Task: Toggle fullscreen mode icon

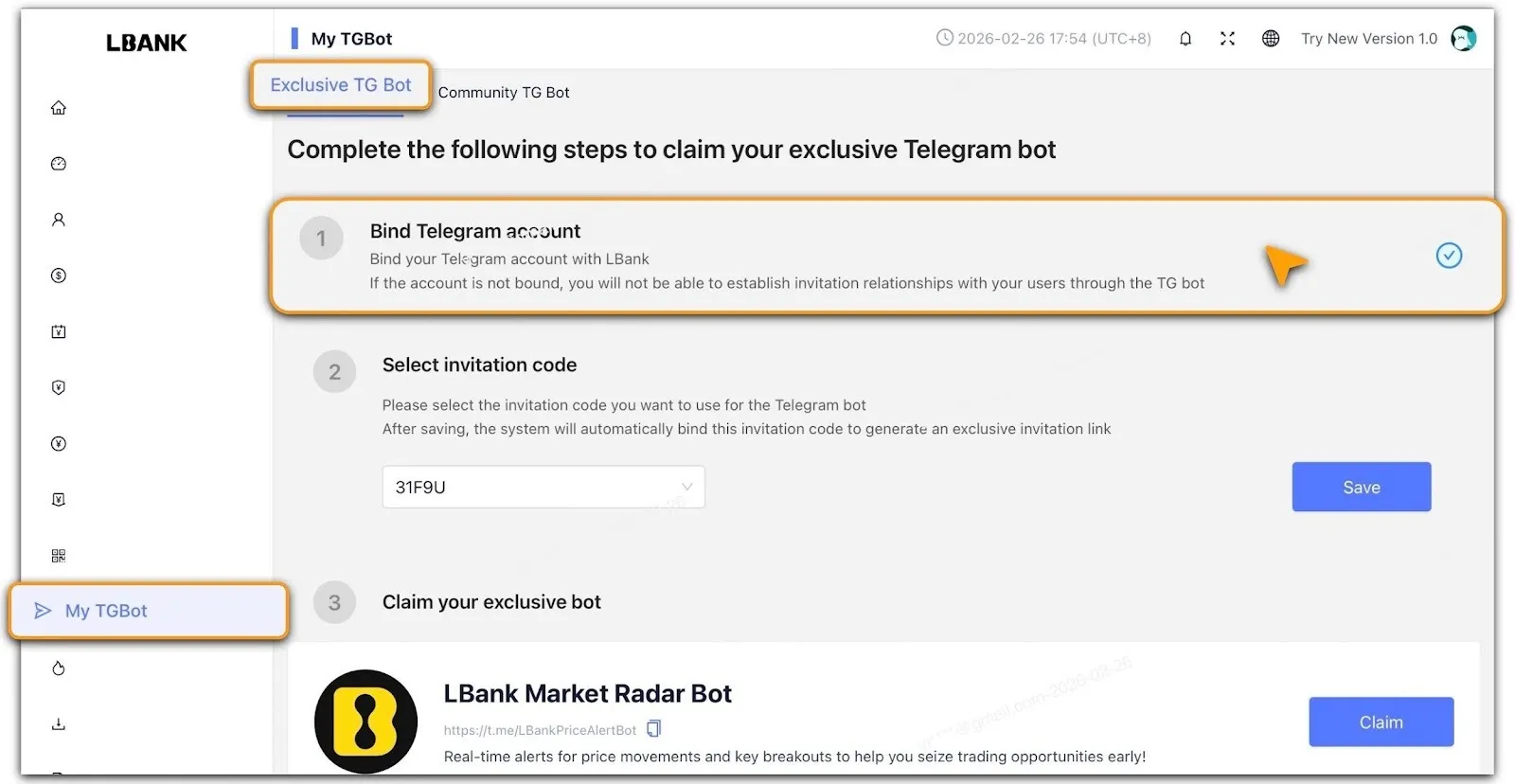Action: (1227, 39)
